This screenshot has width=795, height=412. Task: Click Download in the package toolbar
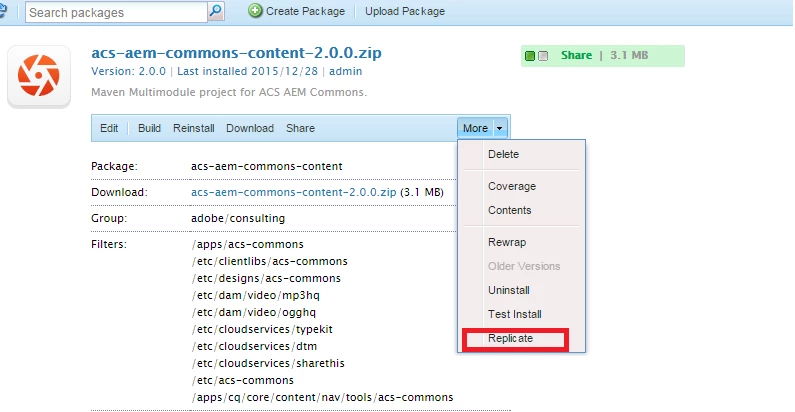250,128
